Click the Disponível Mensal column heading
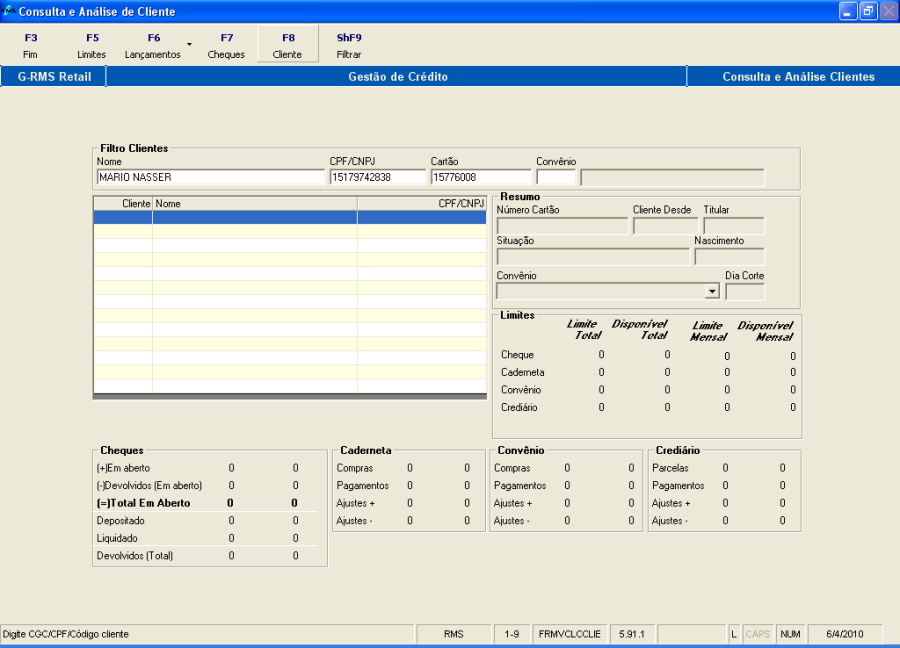This screenshot has width=900, height=648. click(766, 331)
